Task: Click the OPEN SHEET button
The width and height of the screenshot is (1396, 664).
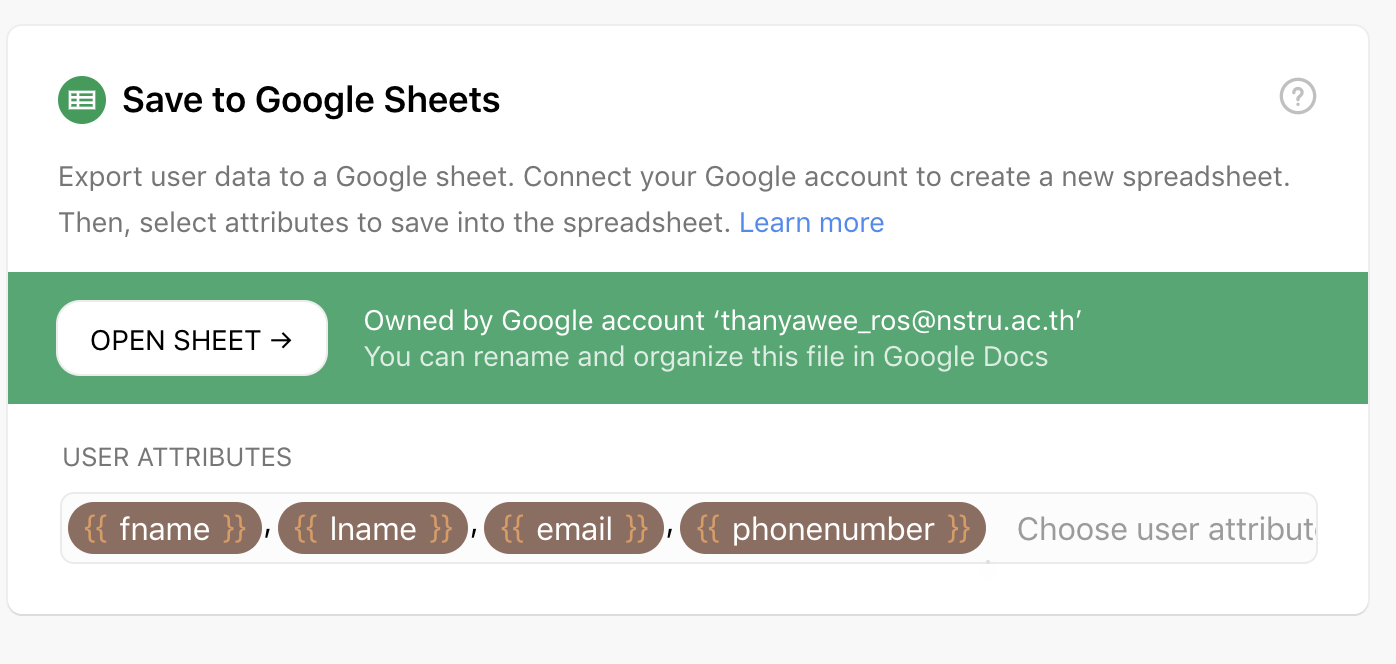Action: pyautogui.click(x=192, y=339)
